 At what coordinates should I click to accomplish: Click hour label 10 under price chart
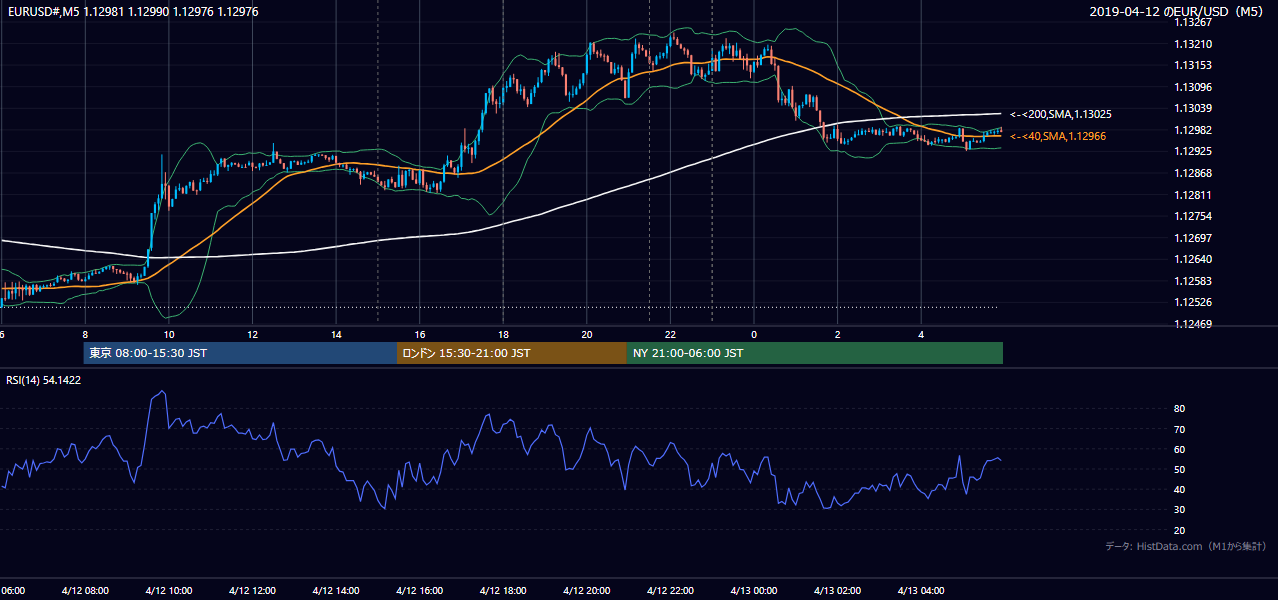(169, 335)
